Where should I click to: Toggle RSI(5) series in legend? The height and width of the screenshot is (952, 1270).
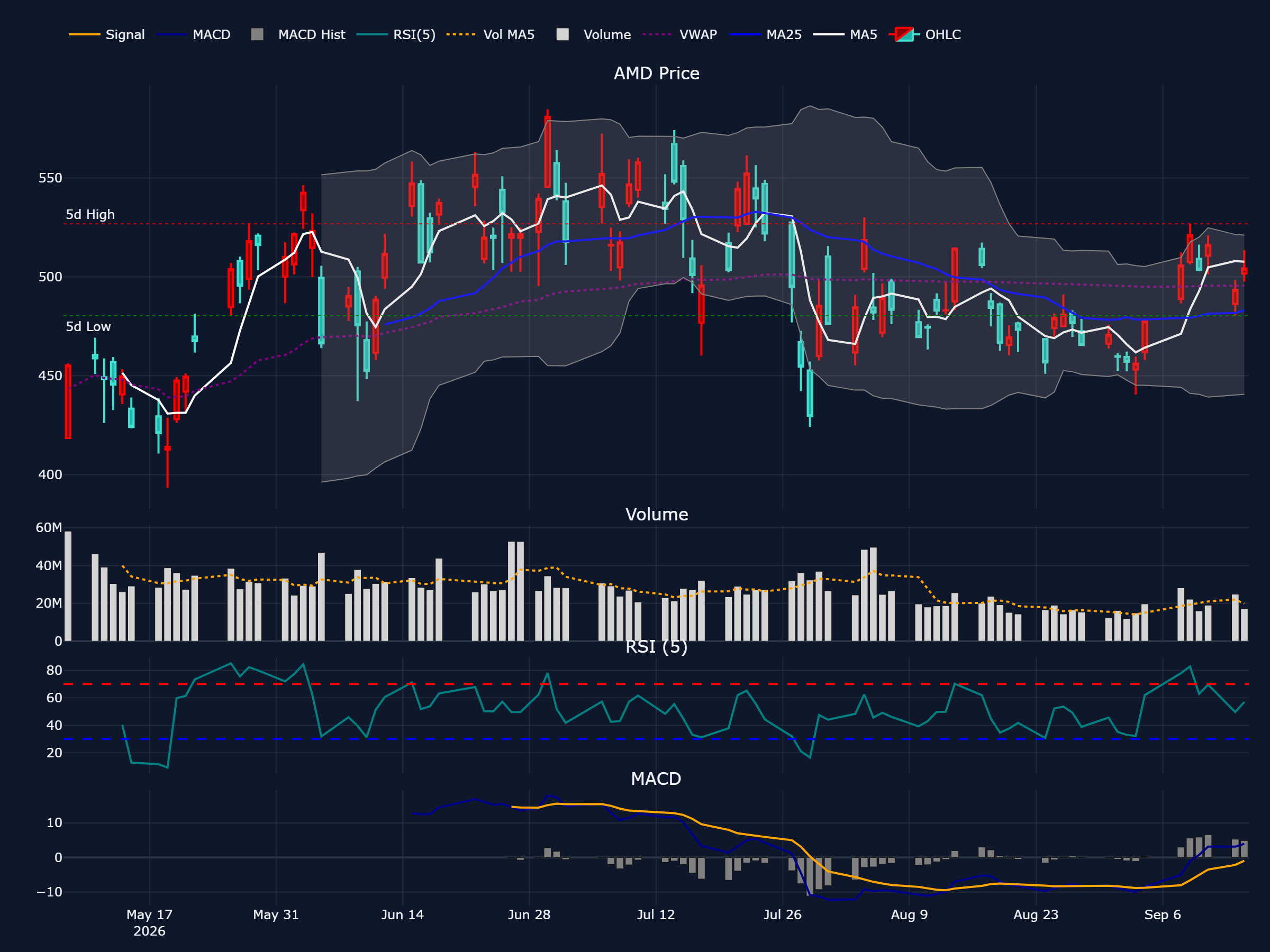[x=396, y=34]
